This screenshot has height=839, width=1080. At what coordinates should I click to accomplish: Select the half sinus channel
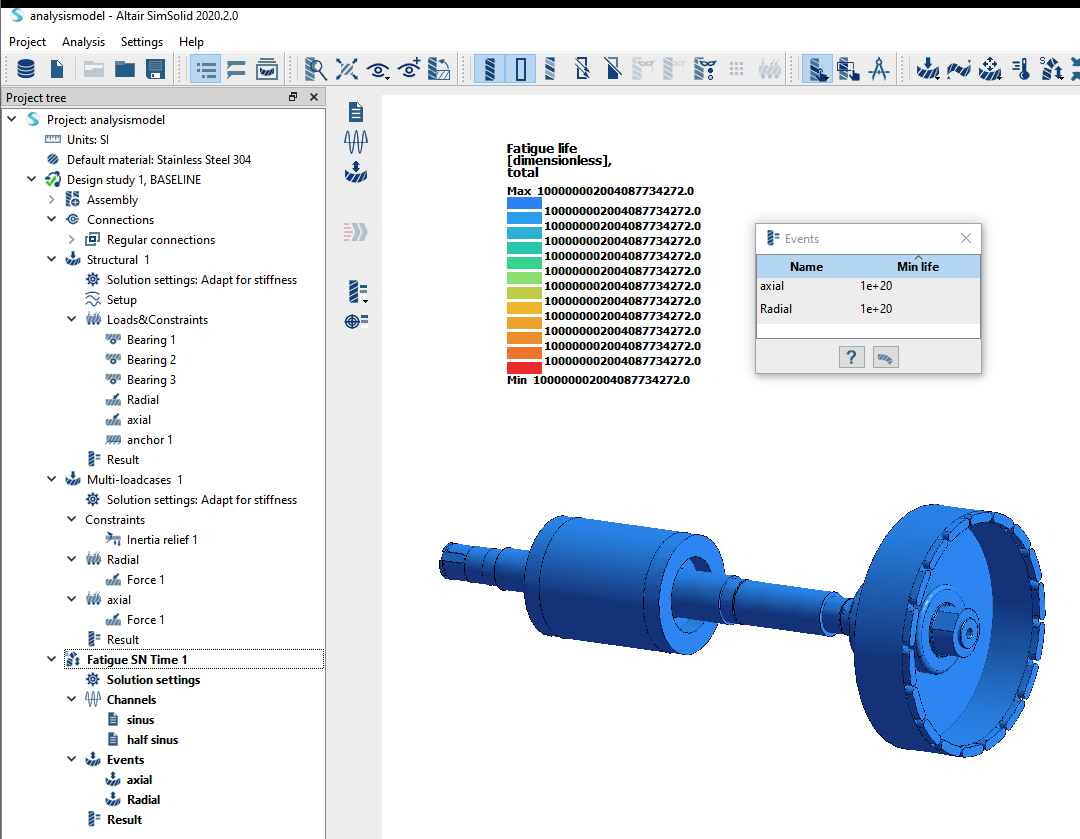click(x=152, y=739)
